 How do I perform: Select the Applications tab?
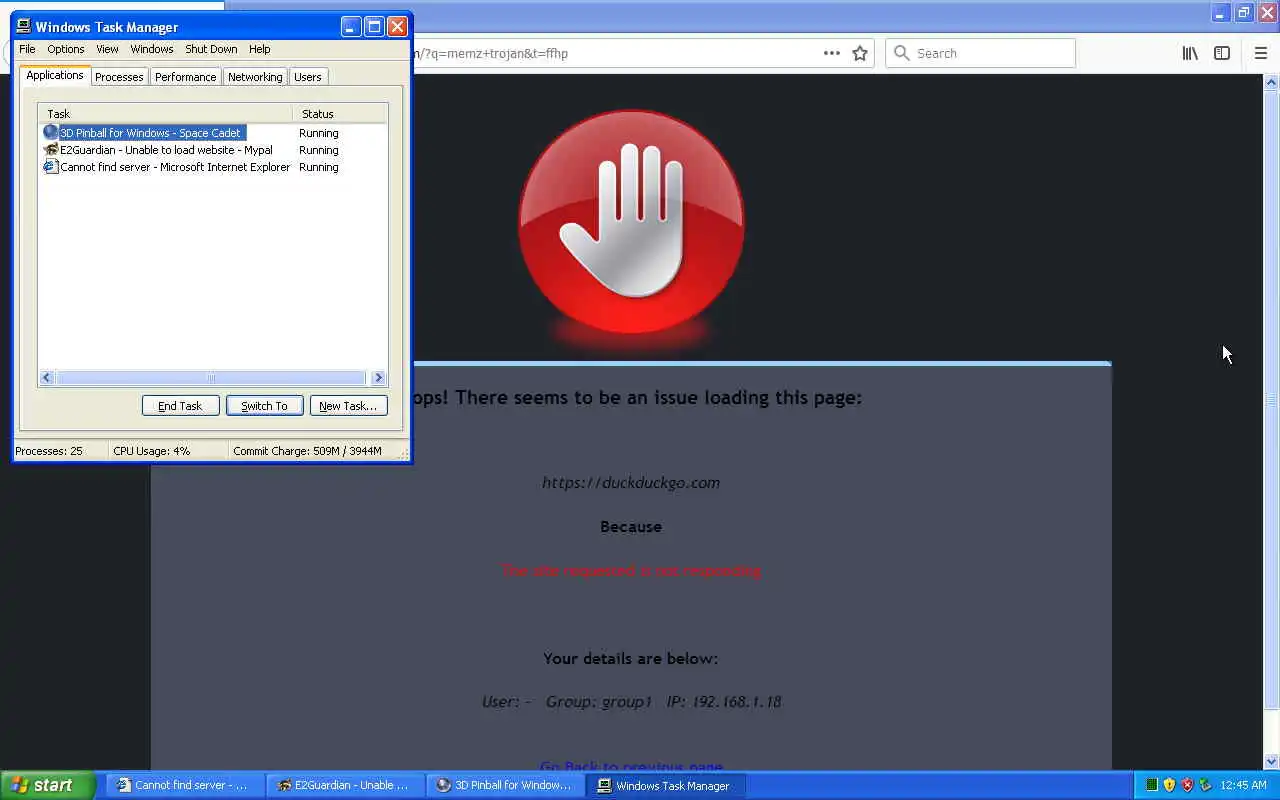(55, 76)
